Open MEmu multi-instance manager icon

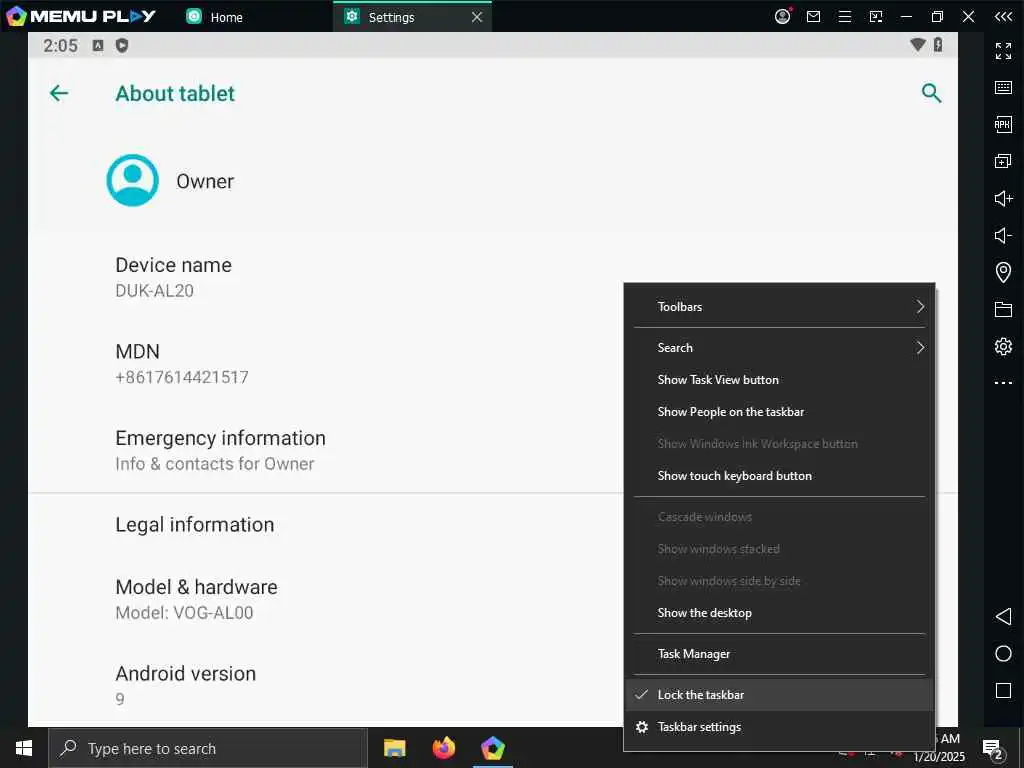1003,161
